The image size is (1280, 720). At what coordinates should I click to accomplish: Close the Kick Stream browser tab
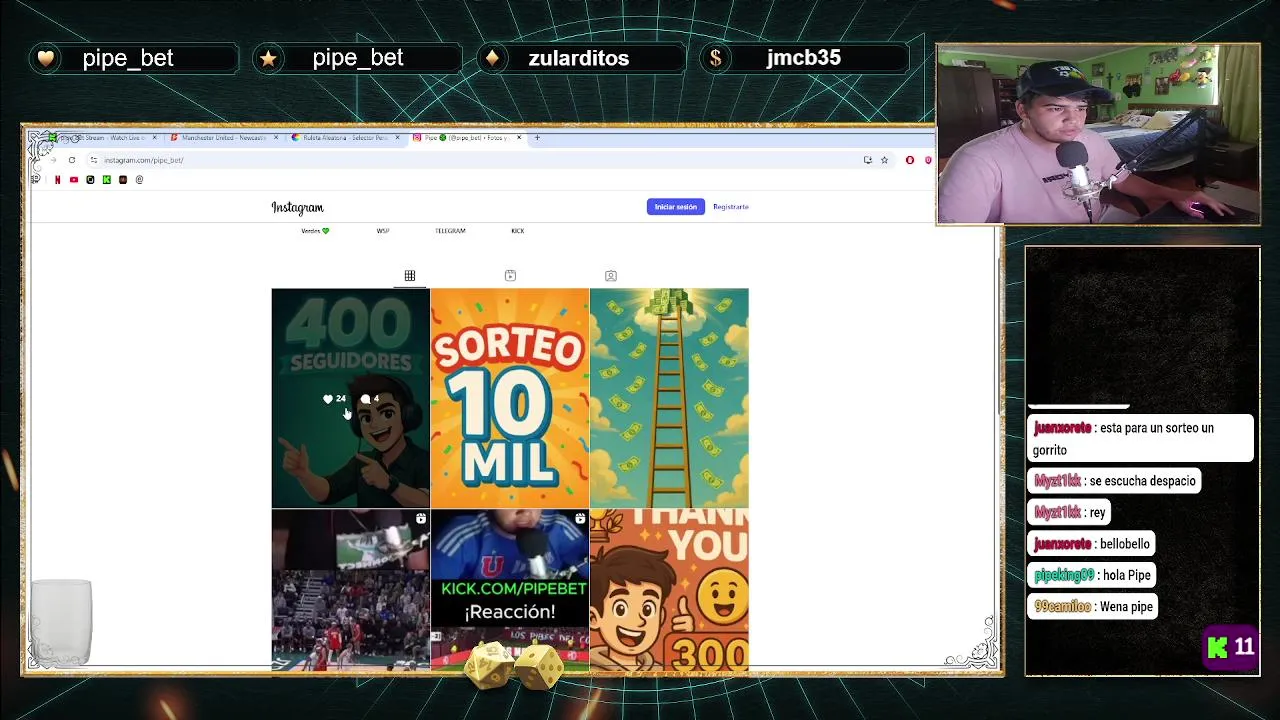click(x=154, y=138)
